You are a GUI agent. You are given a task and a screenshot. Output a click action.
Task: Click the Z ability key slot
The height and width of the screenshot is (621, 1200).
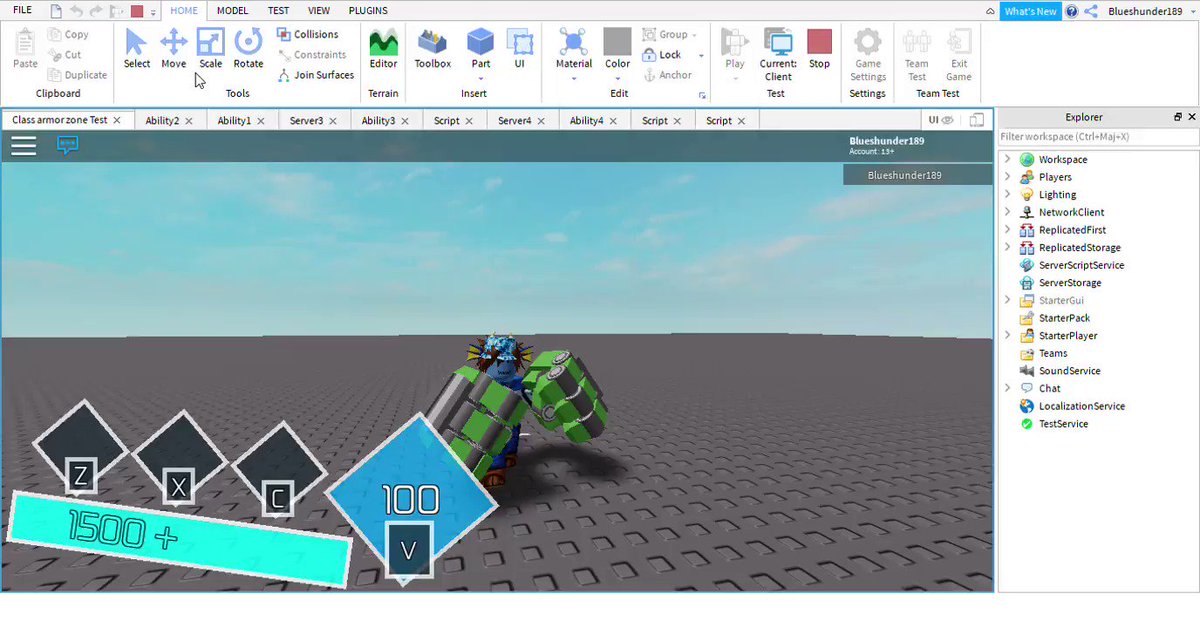(x=80, y=476)
